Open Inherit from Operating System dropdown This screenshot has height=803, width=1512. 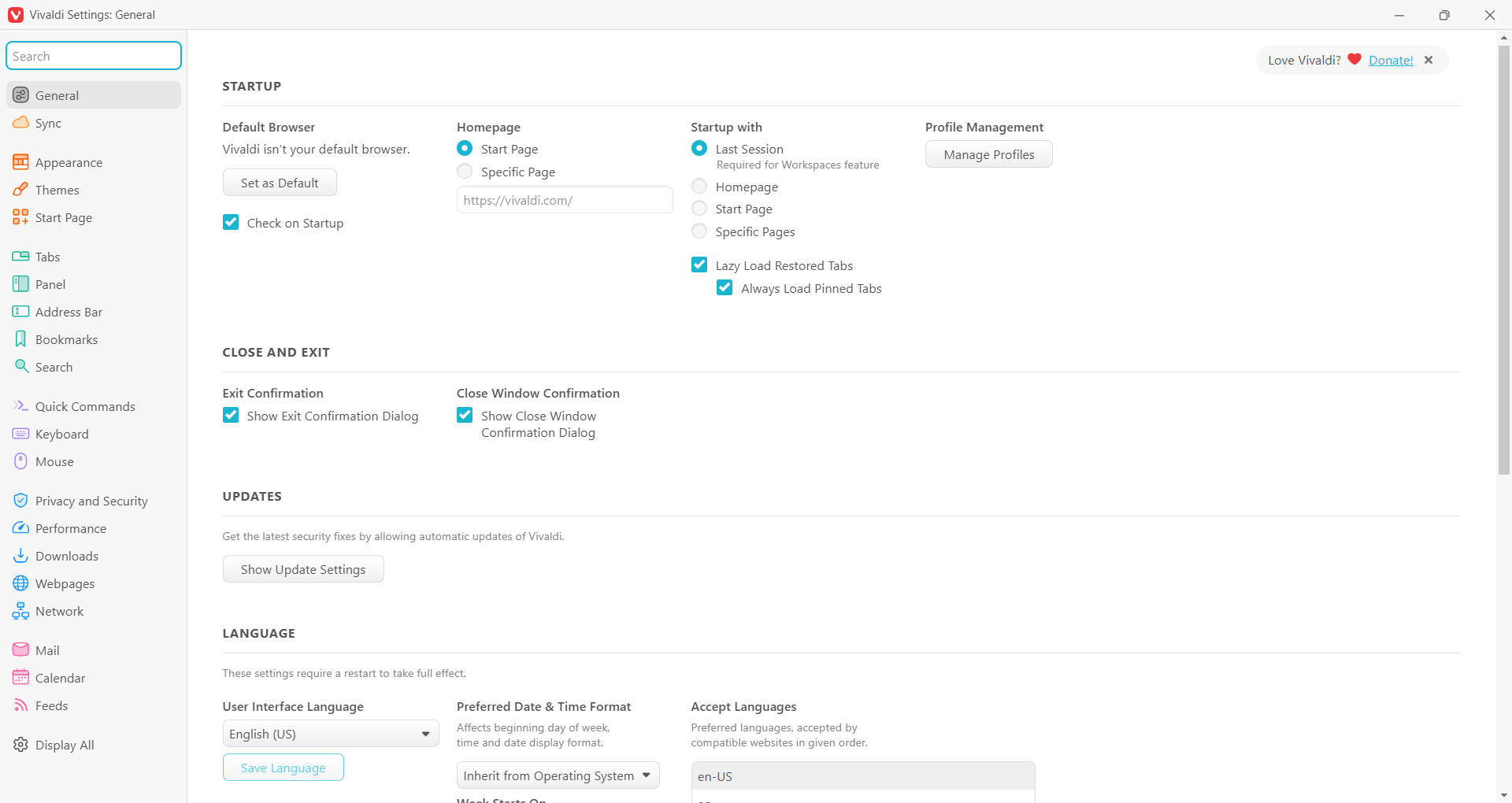(558, 775)
